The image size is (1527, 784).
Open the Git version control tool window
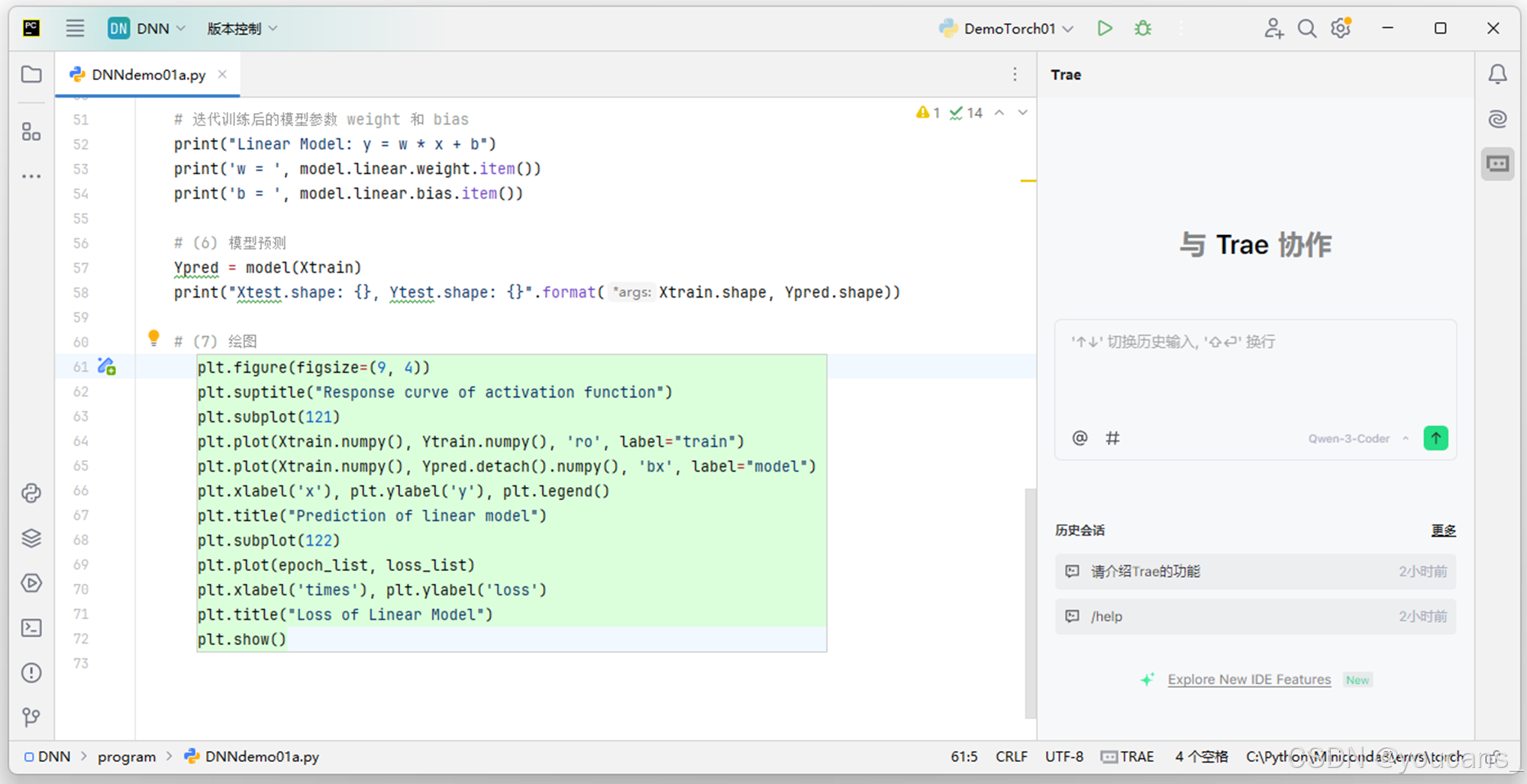click(x=31, y=717)
